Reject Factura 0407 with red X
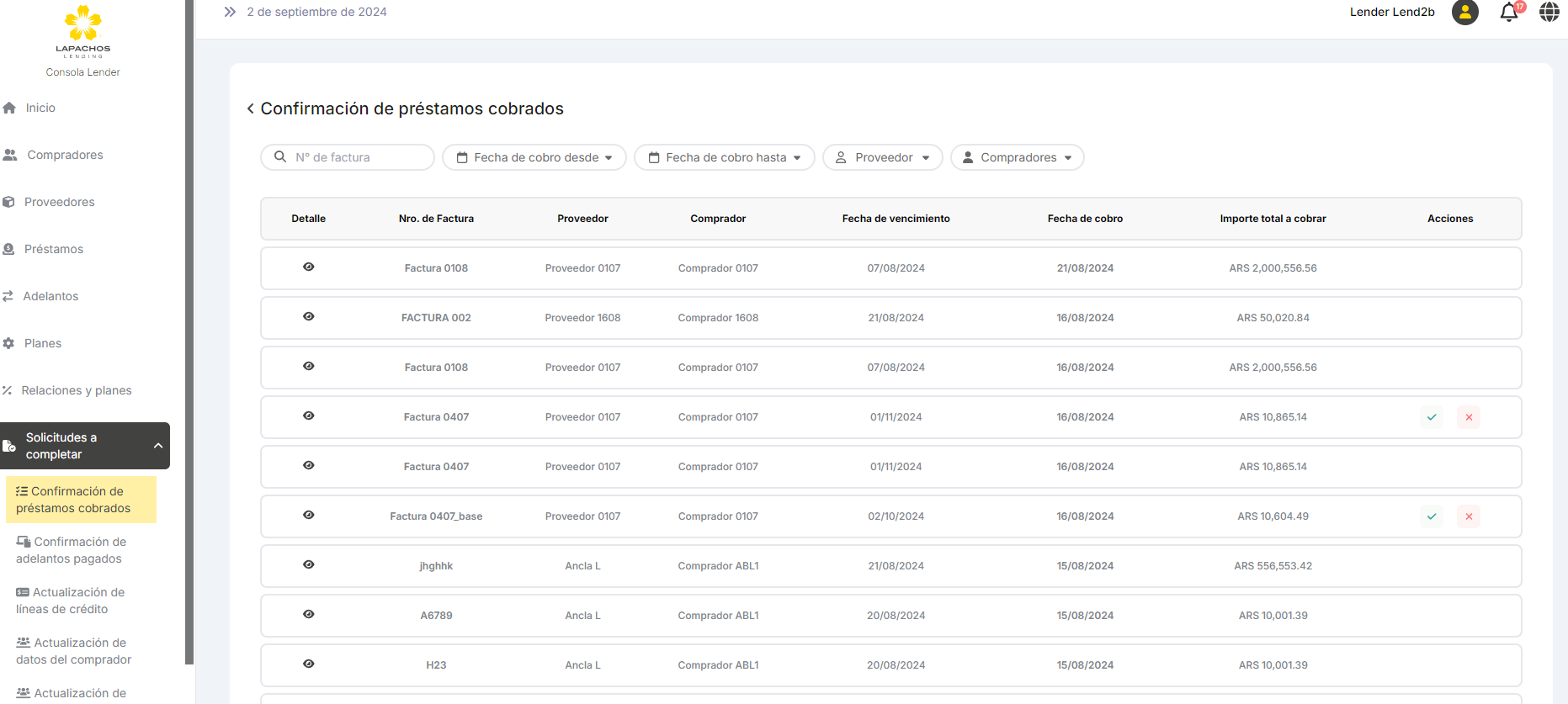This screenshot has width=1568, height=704. point(1469,417)
